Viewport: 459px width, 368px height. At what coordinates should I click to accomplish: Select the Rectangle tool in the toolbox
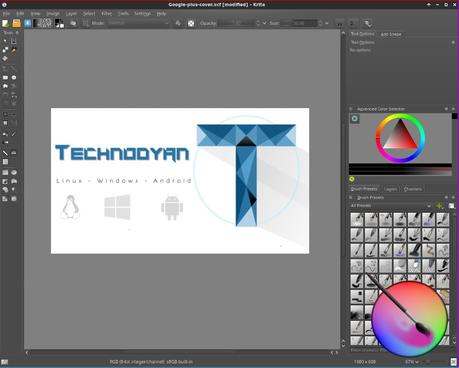coord(5,77)
